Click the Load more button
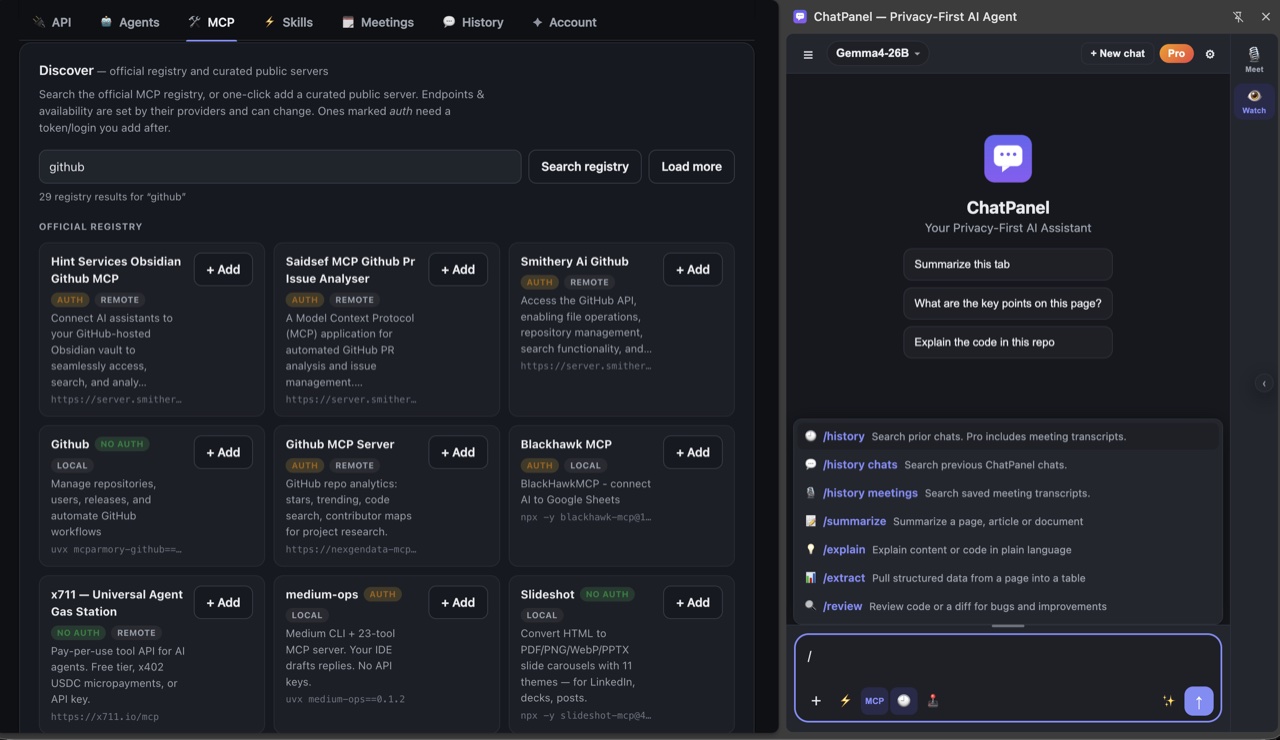The width and height of the screenshot is (1280, 740). [x=692, y=167]
